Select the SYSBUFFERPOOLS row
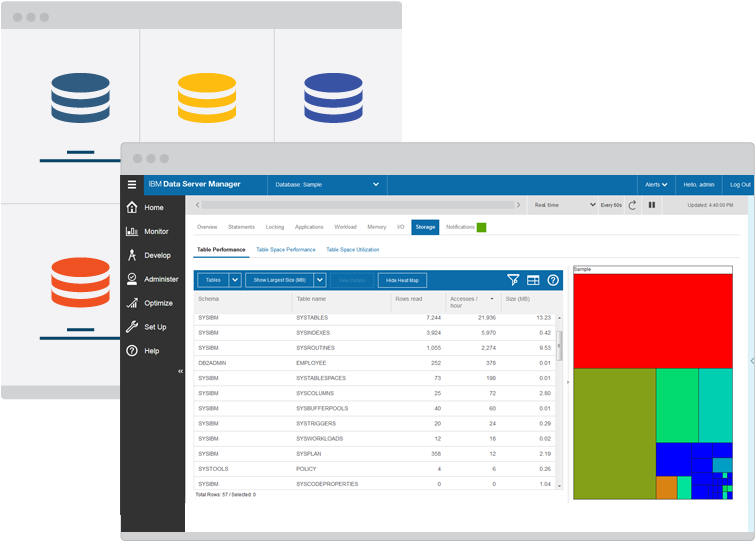 coord(375,408)
